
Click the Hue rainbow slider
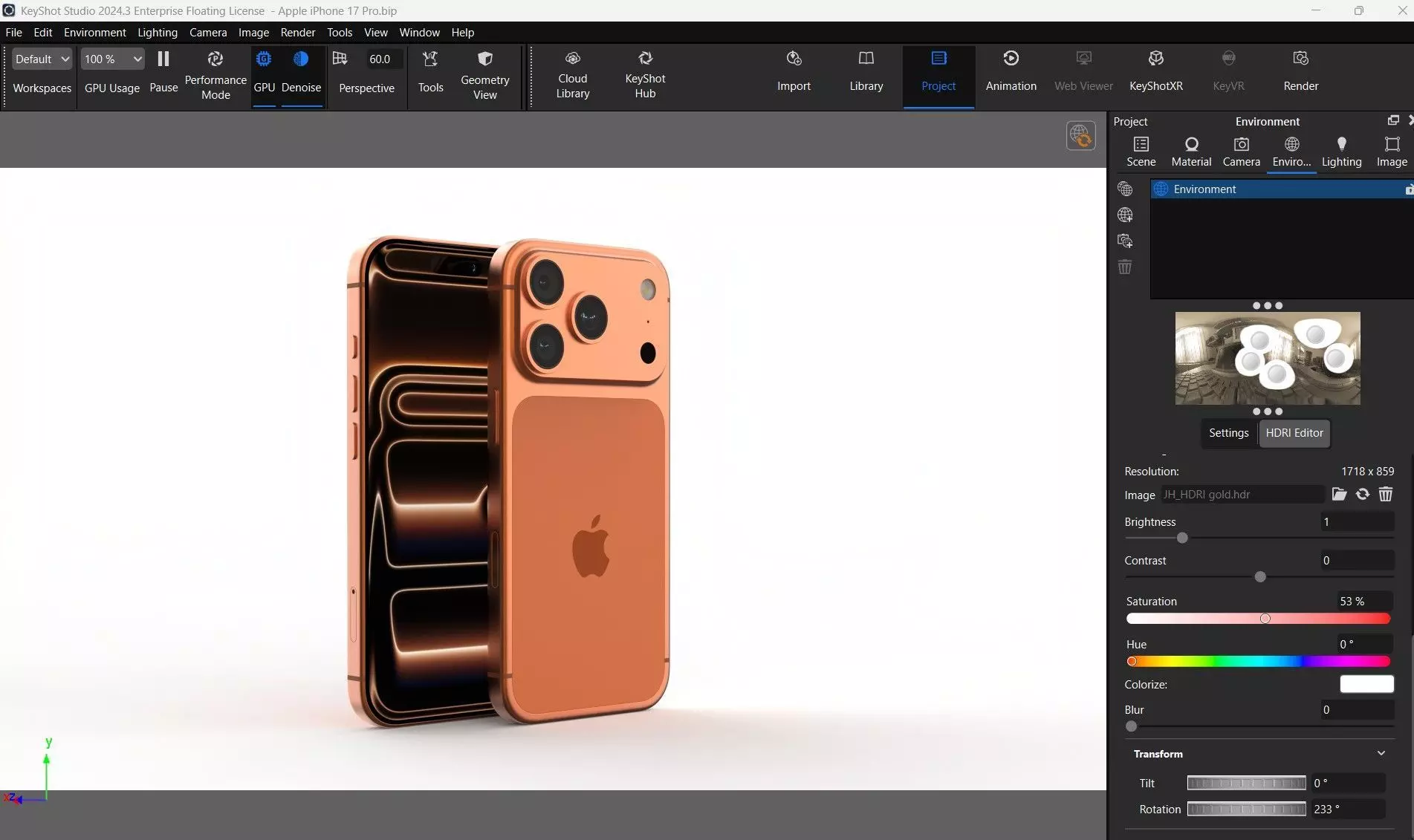click(1258, 661)
